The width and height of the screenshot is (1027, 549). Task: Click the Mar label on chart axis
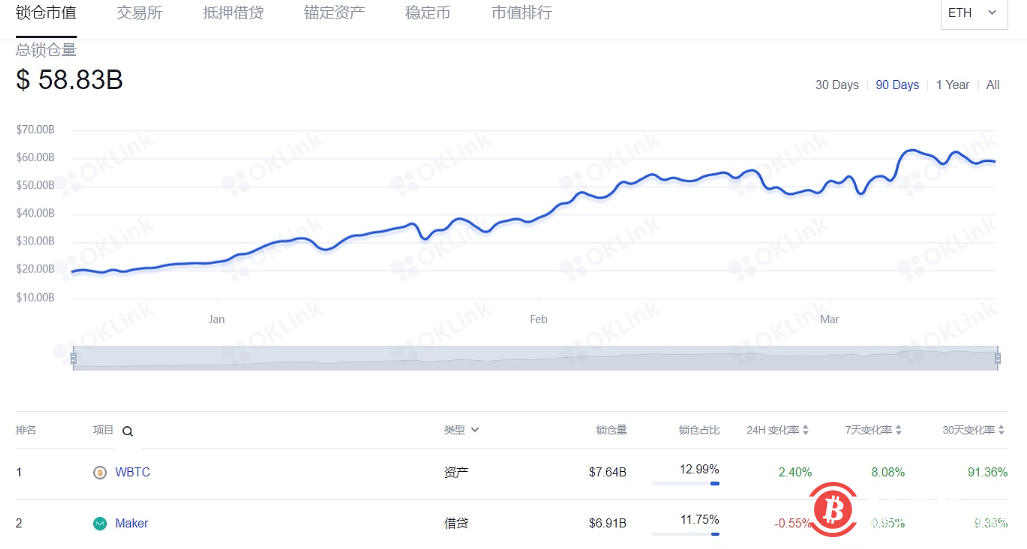click(829, 319)
